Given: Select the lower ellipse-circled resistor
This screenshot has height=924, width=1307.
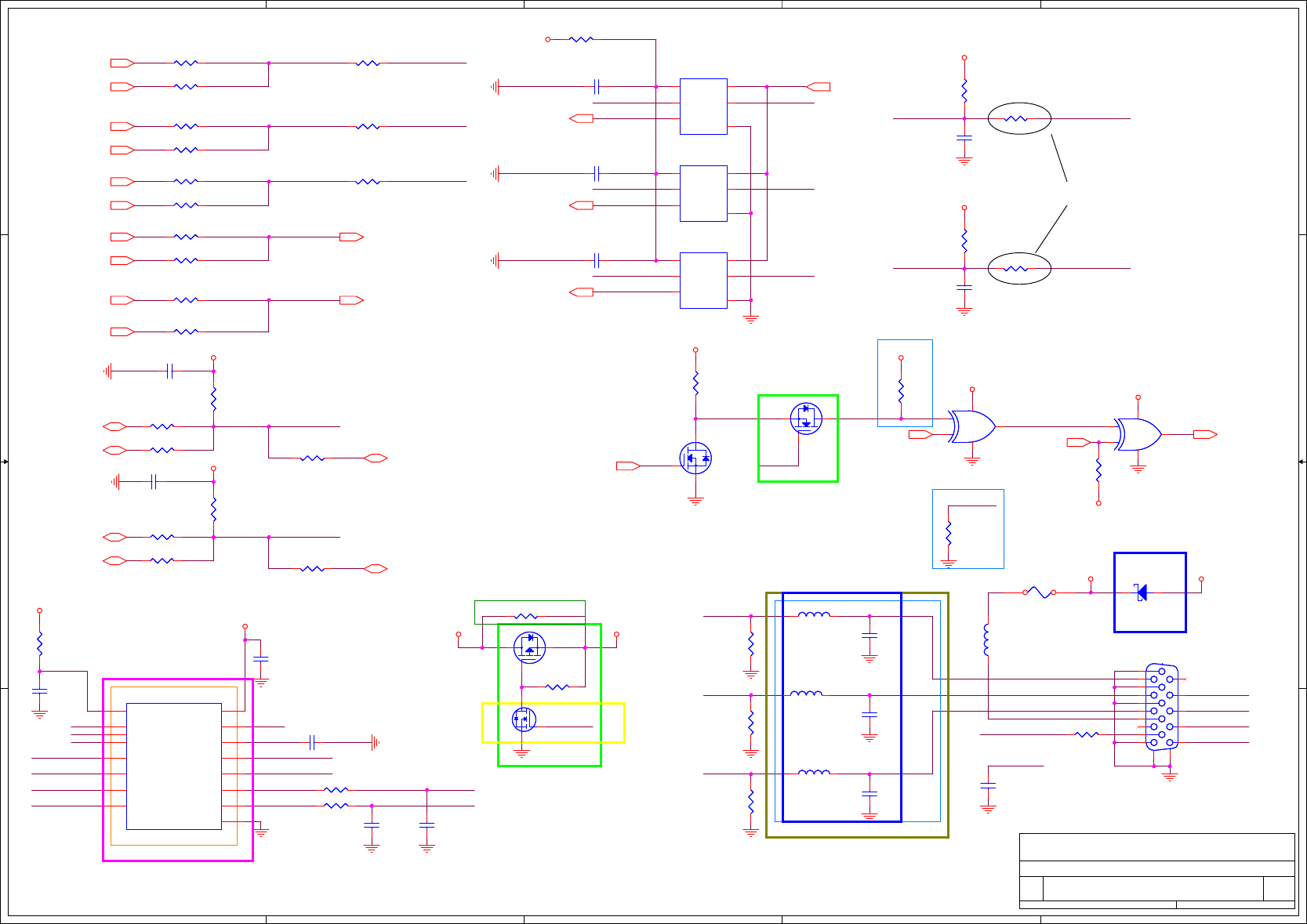Looking at the screenshot, I should pos(1015,268).
